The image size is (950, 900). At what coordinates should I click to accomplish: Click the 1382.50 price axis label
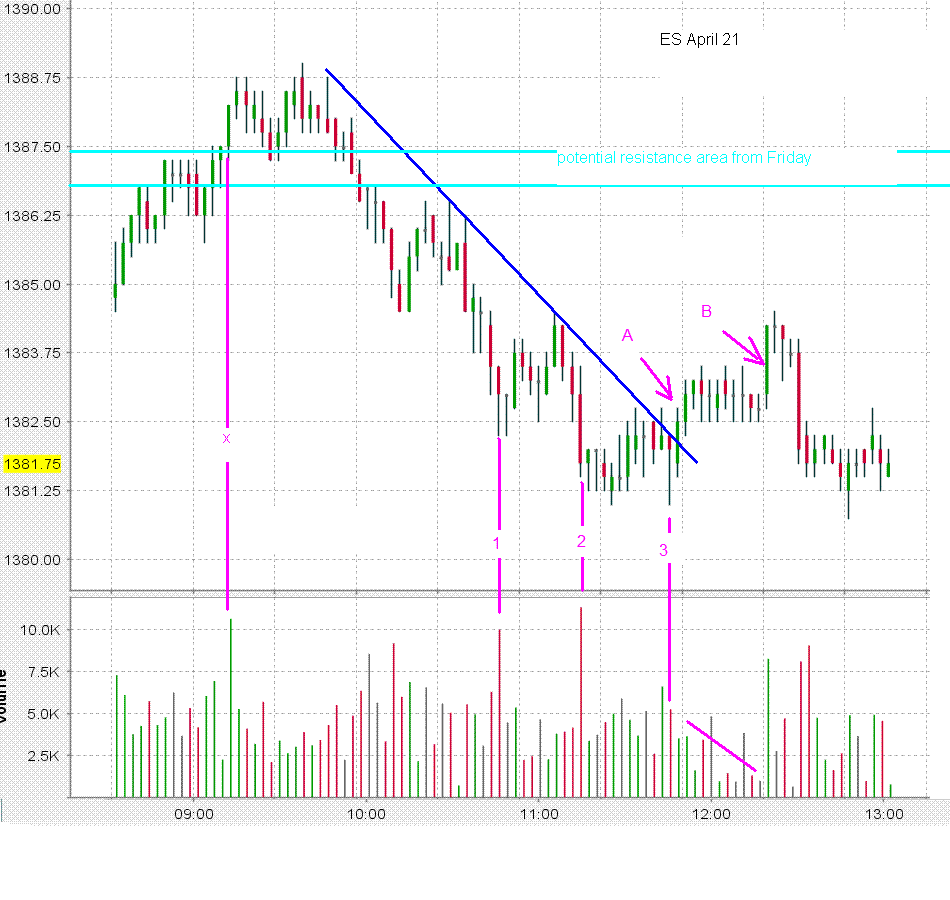coord(32,422)
